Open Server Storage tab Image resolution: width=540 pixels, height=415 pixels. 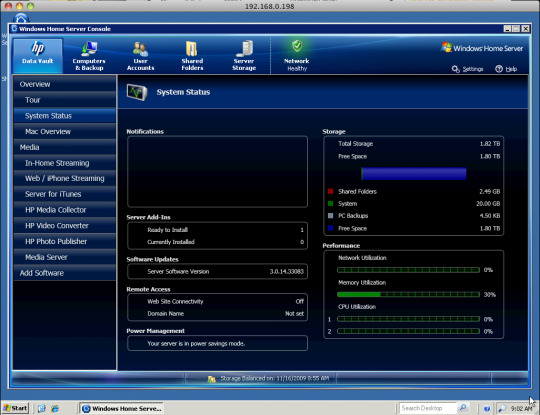tap(244, 55)
